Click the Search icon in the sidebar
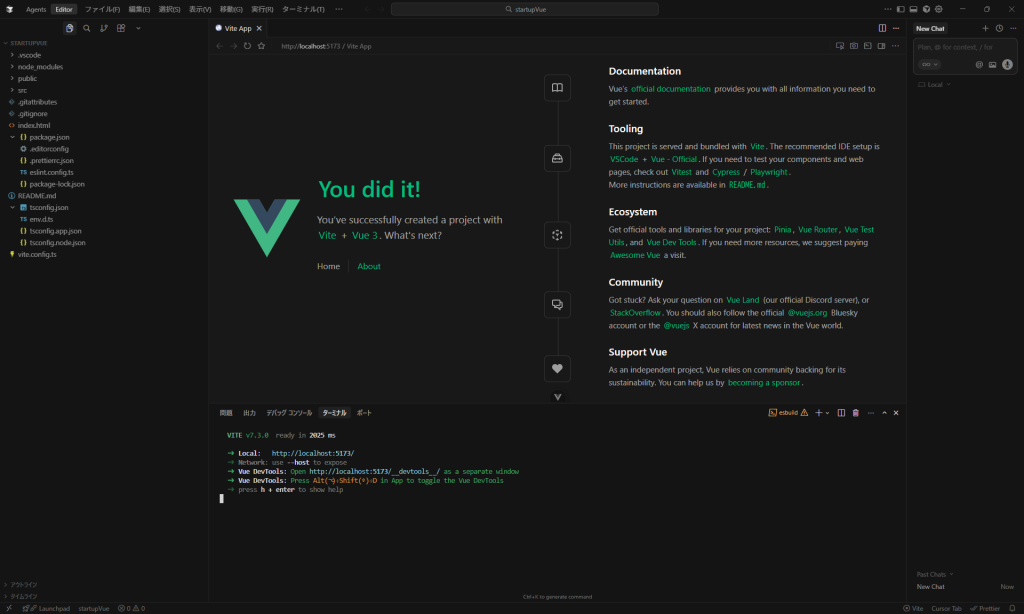Viewport: 1024px width, 614px height. point(87,28)
